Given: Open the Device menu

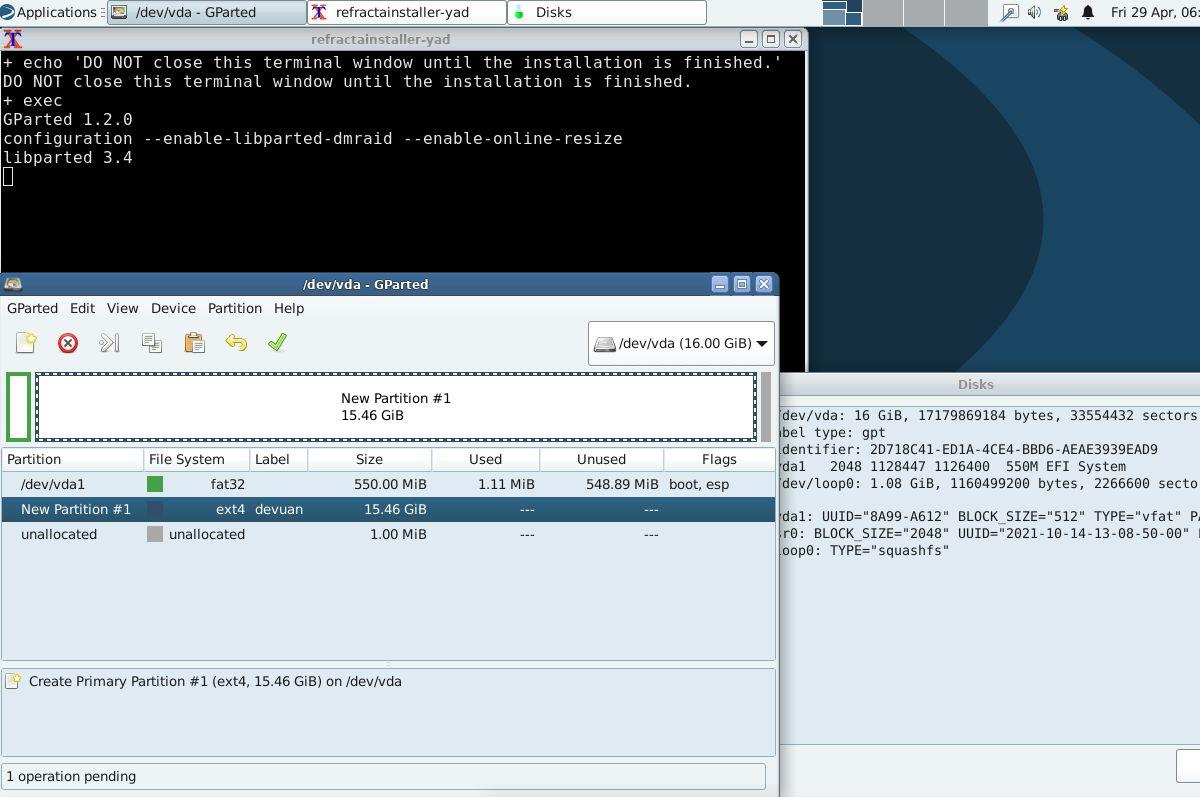Looking at the screenshot, I should pos(173,308).
